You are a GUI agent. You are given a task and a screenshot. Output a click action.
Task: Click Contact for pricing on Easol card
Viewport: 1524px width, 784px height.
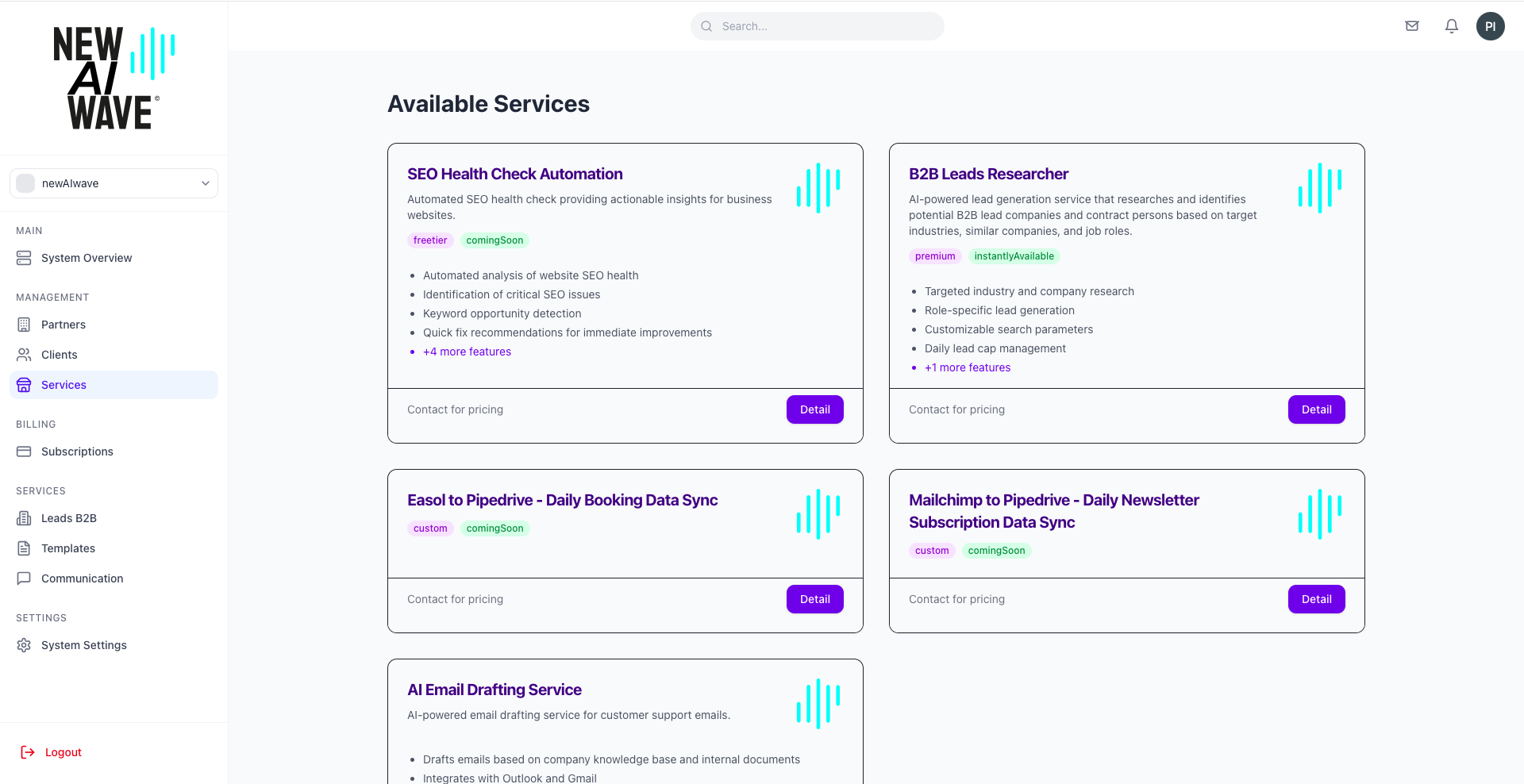click(x=455, y=599)
